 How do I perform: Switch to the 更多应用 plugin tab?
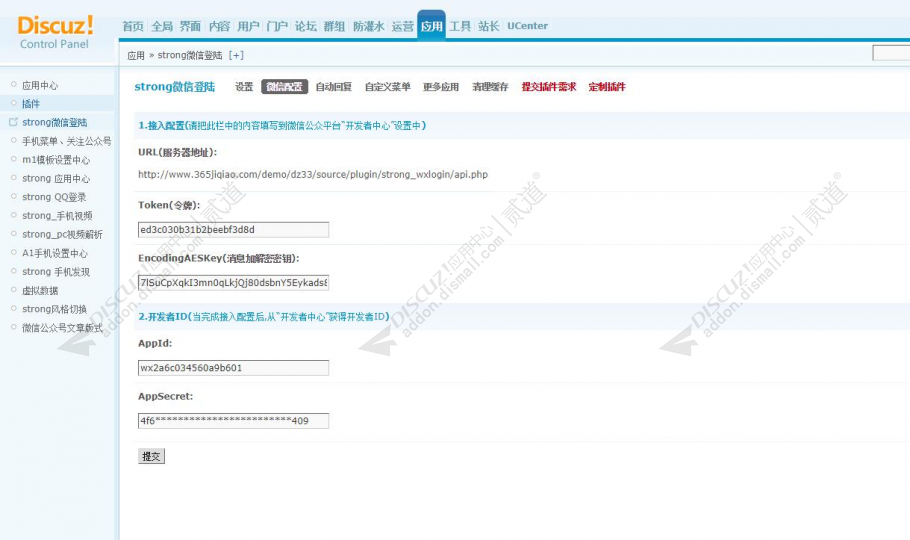tap(441, 87)
